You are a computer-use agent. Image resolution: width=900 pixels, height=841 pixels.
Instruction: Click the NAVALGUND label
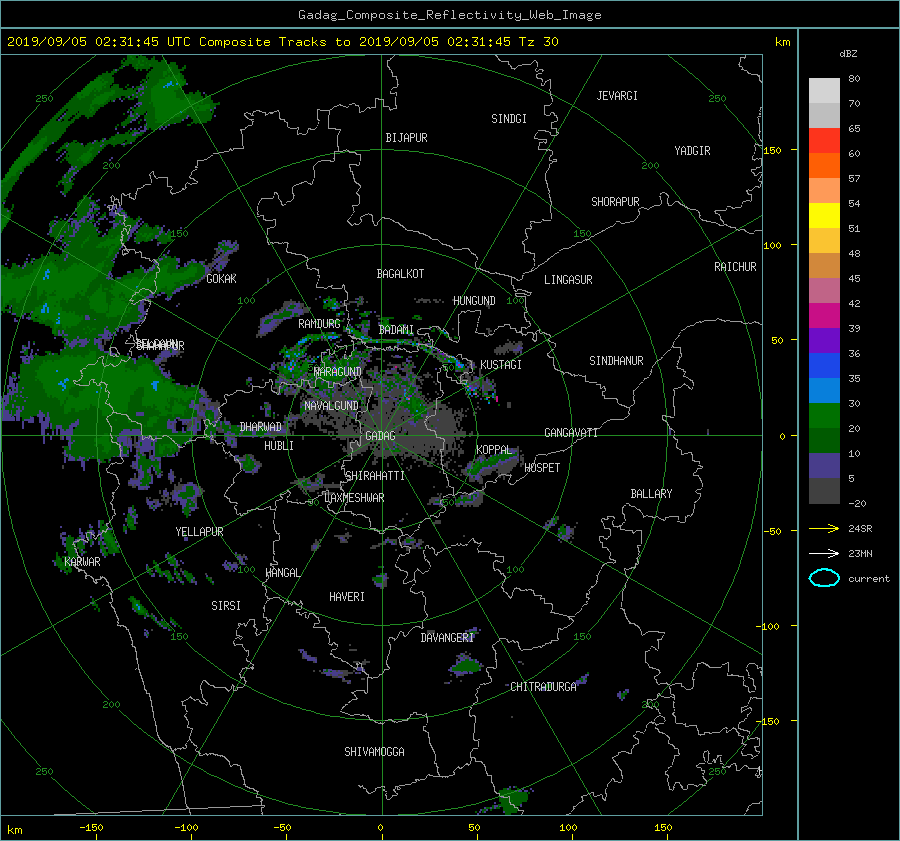pyautogui.click(x=331, y=406)
